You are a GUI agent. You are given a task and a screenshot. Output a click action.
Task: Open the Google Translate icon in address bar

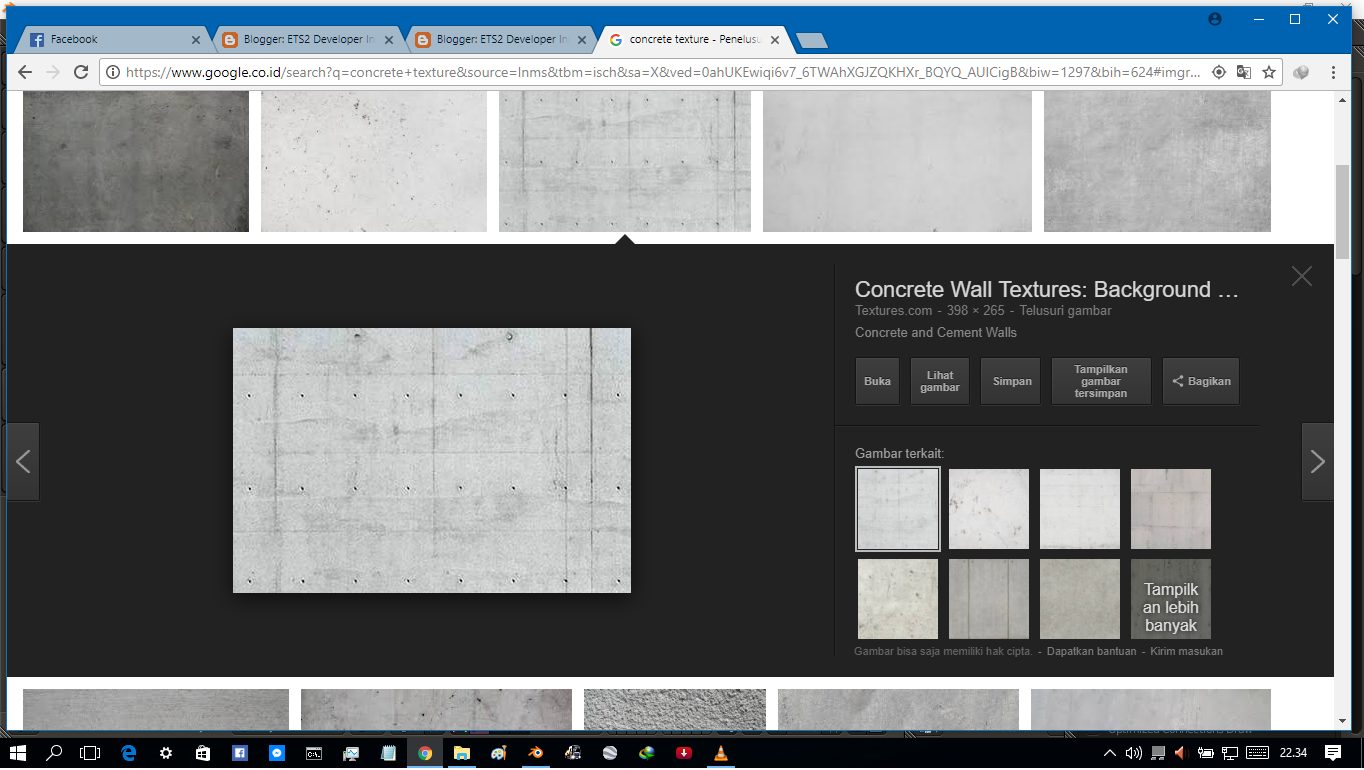1244,72
